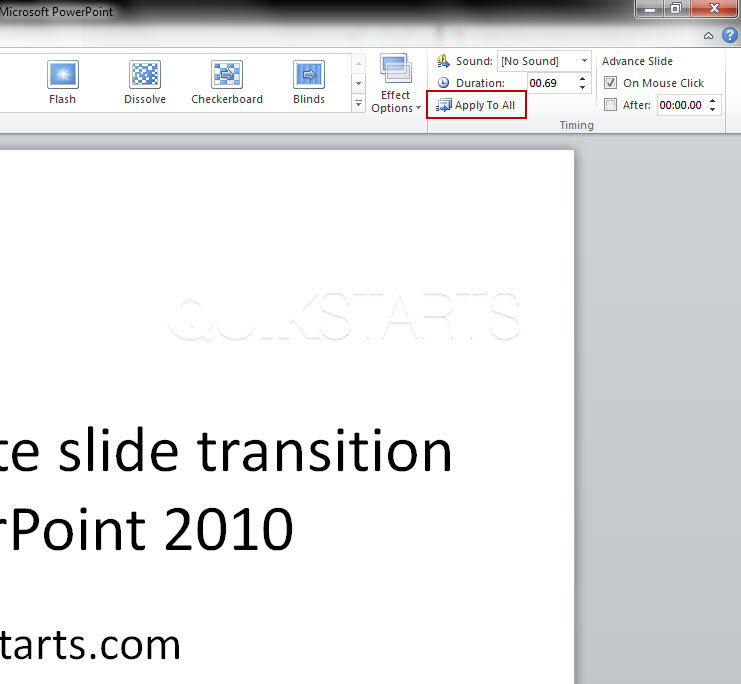Close the PowerPoint window

pos(714,9)
